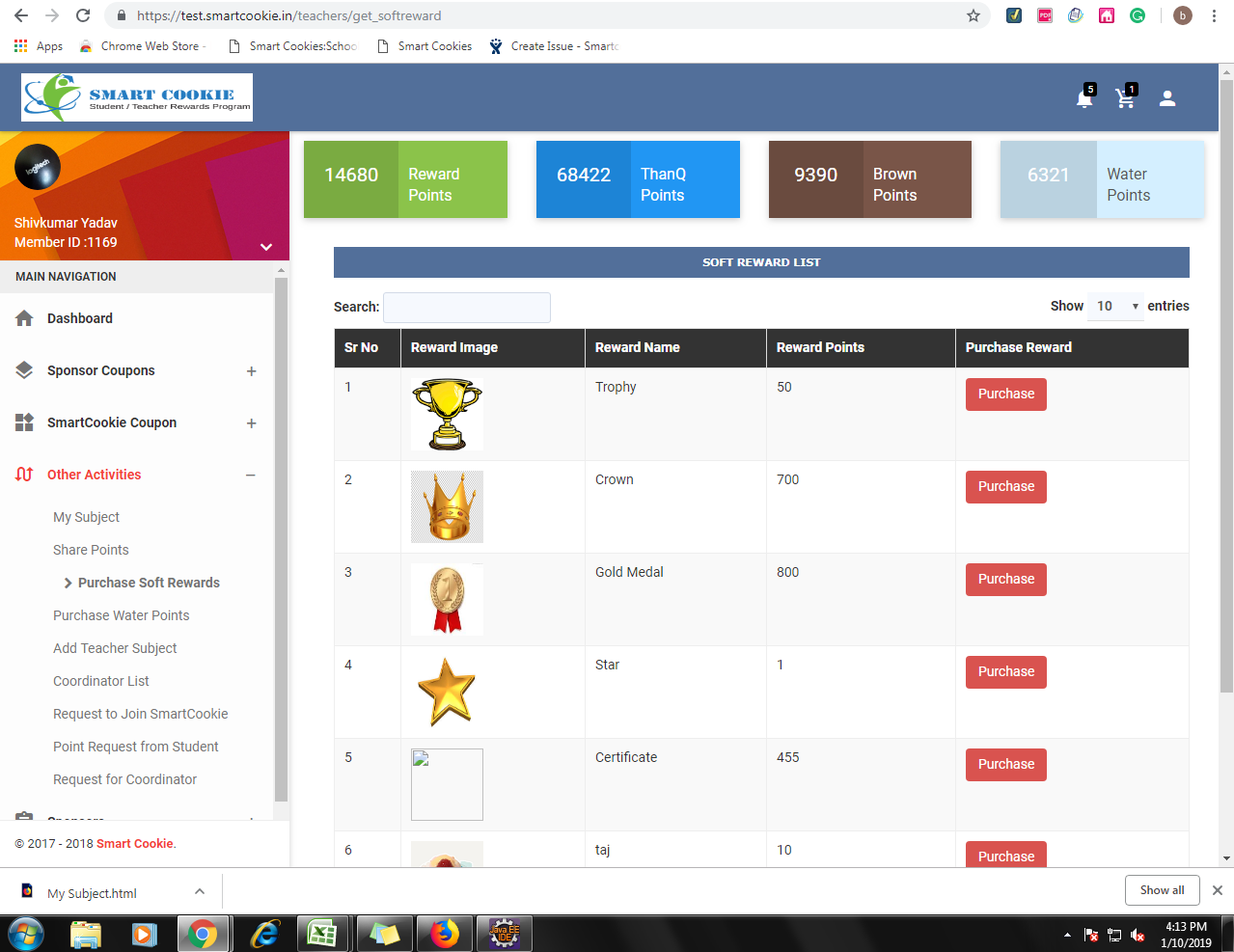Click the Smart Cookie logo
Image resolution: width=1234 pixels, height=952 pixels.
(137, 97)
